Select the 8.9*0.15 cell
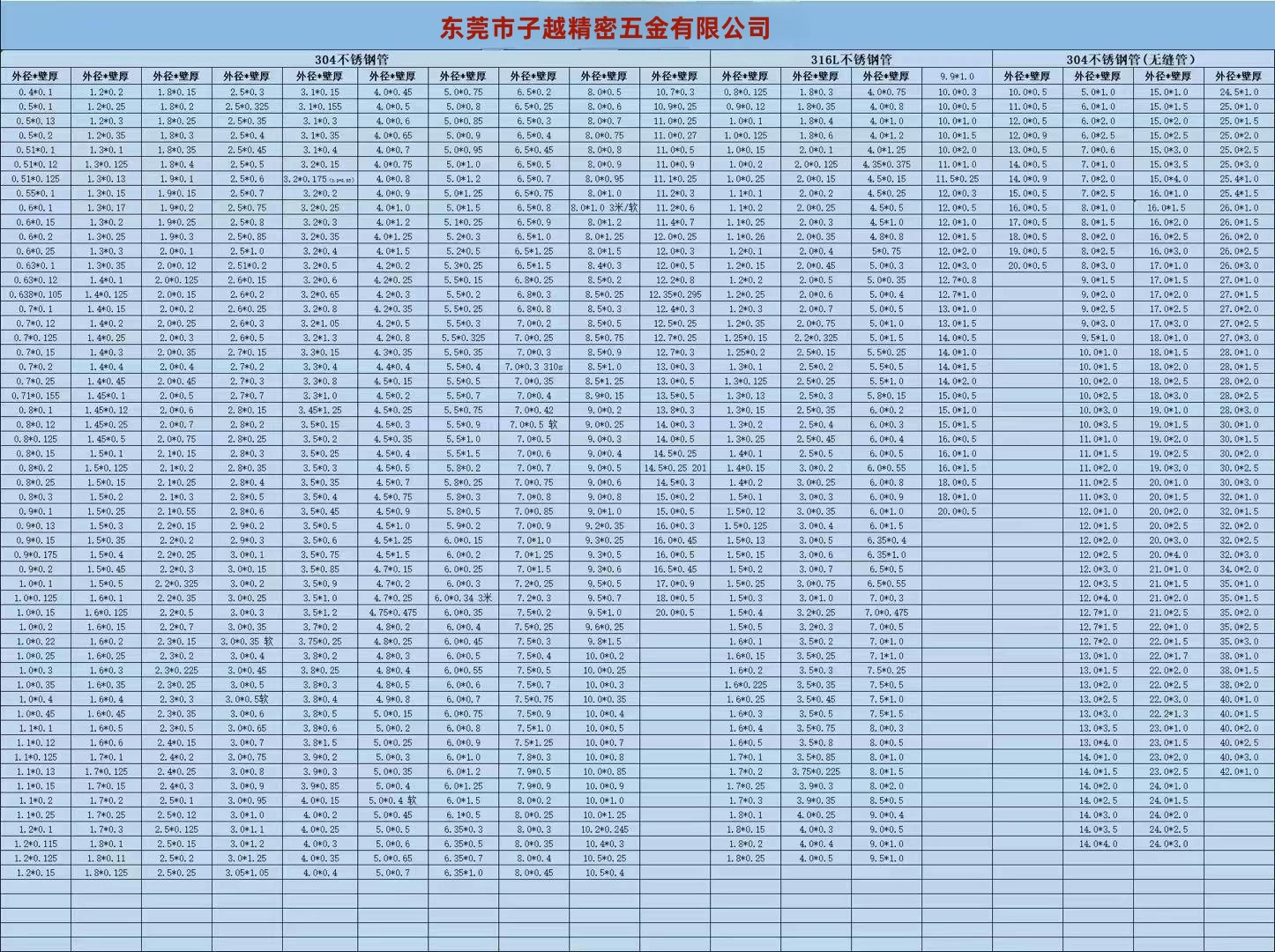The width and height of the screenshot is (1275, 952). pos(604,396)
